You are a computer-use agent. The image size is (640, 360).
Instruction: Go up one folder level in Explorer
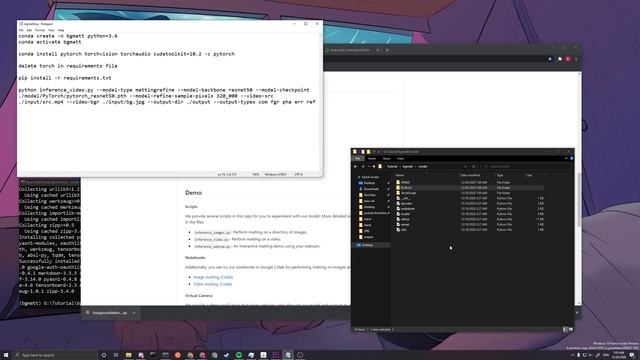(x=373, y=167)
